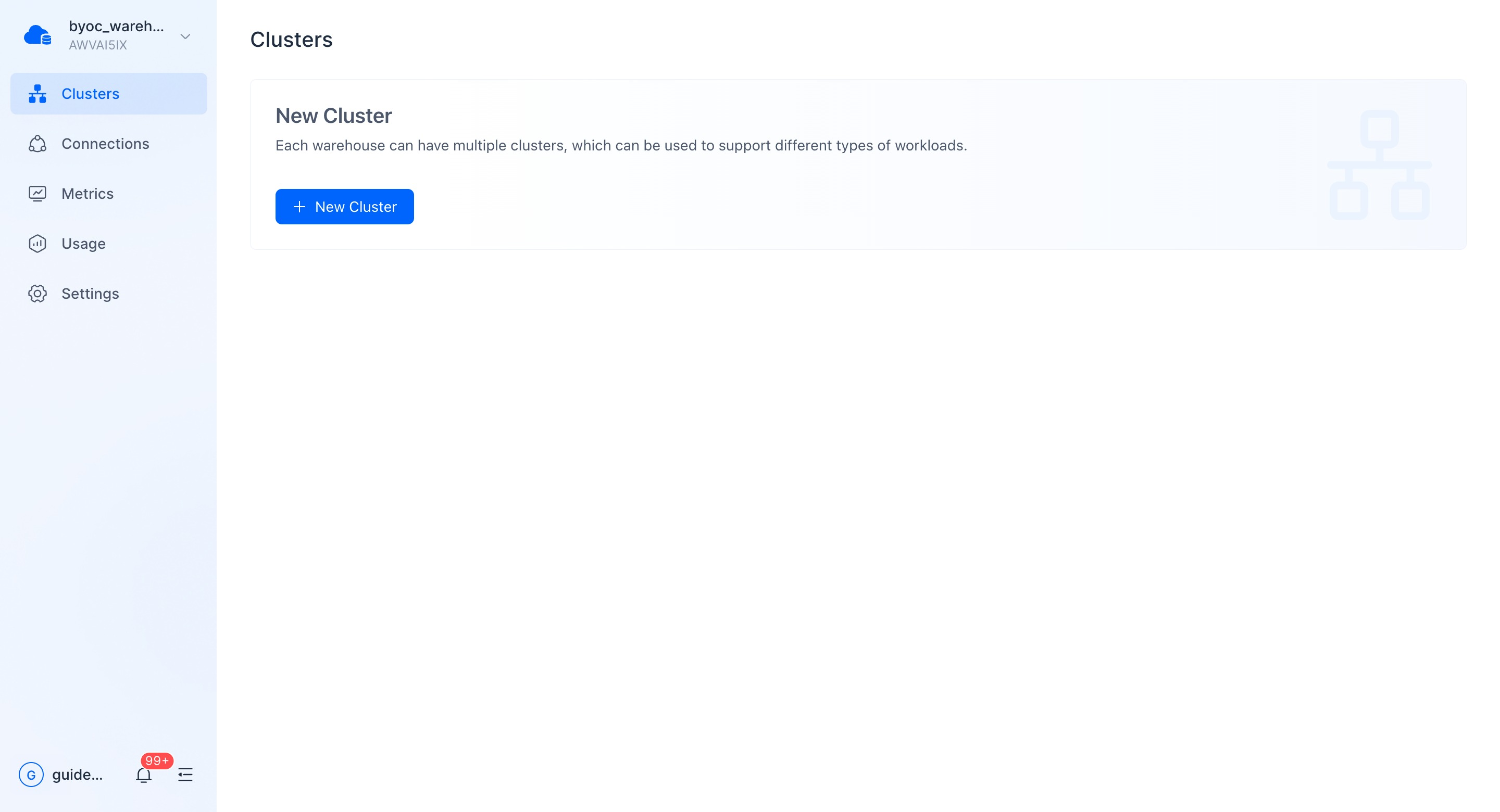Click the cloud warehouse logo icon
Screen dimensions: 1500x812
click(37, 35)
